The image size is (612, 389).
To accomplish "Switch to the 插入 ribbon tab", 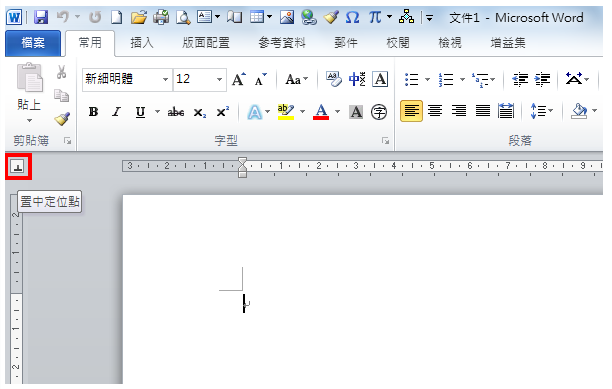I will (142, 43).
